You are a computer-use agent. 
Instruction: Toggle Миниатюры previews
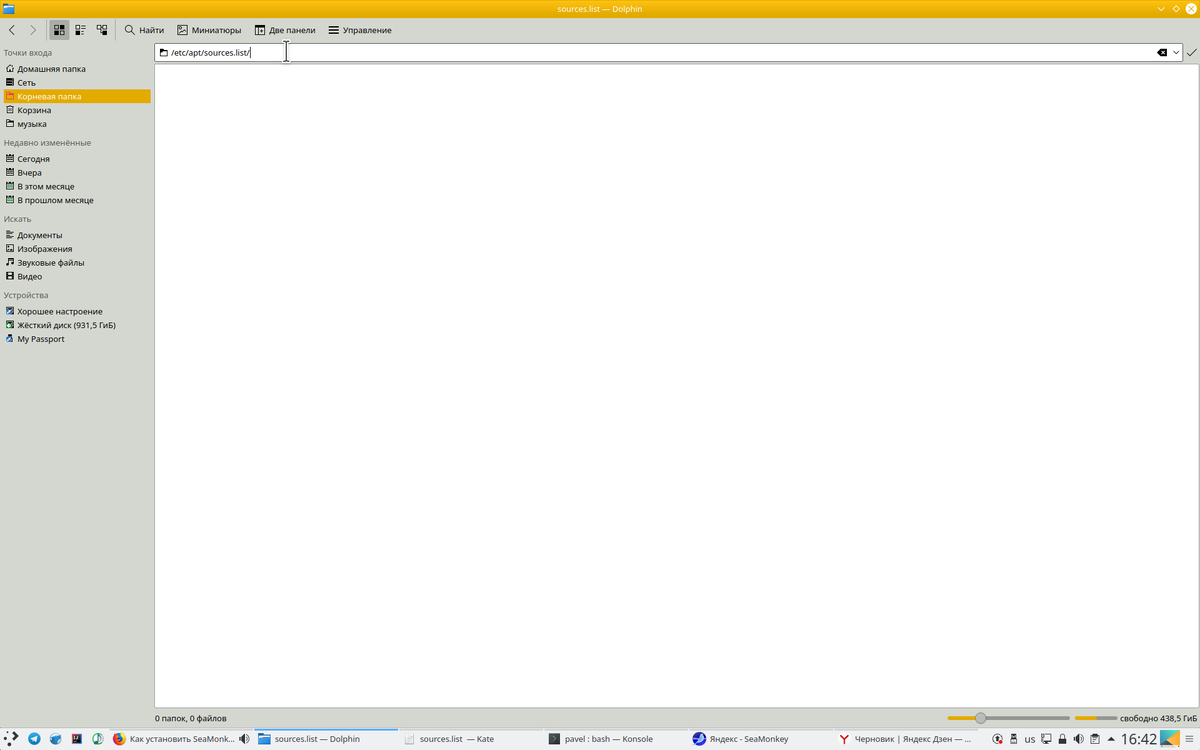(x=209, y=30)
